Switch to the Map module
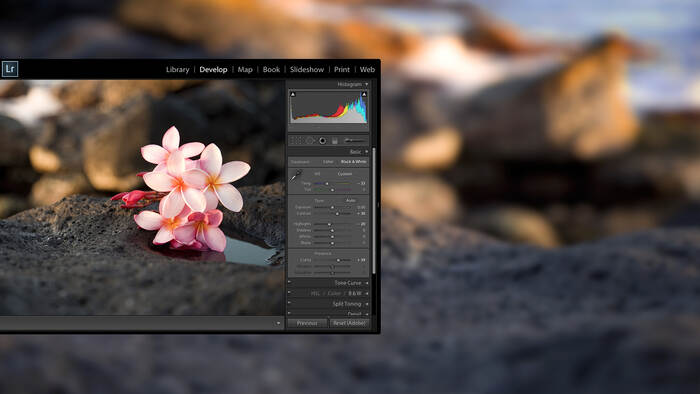The image size is (700, 394). [x=245, y=69]
